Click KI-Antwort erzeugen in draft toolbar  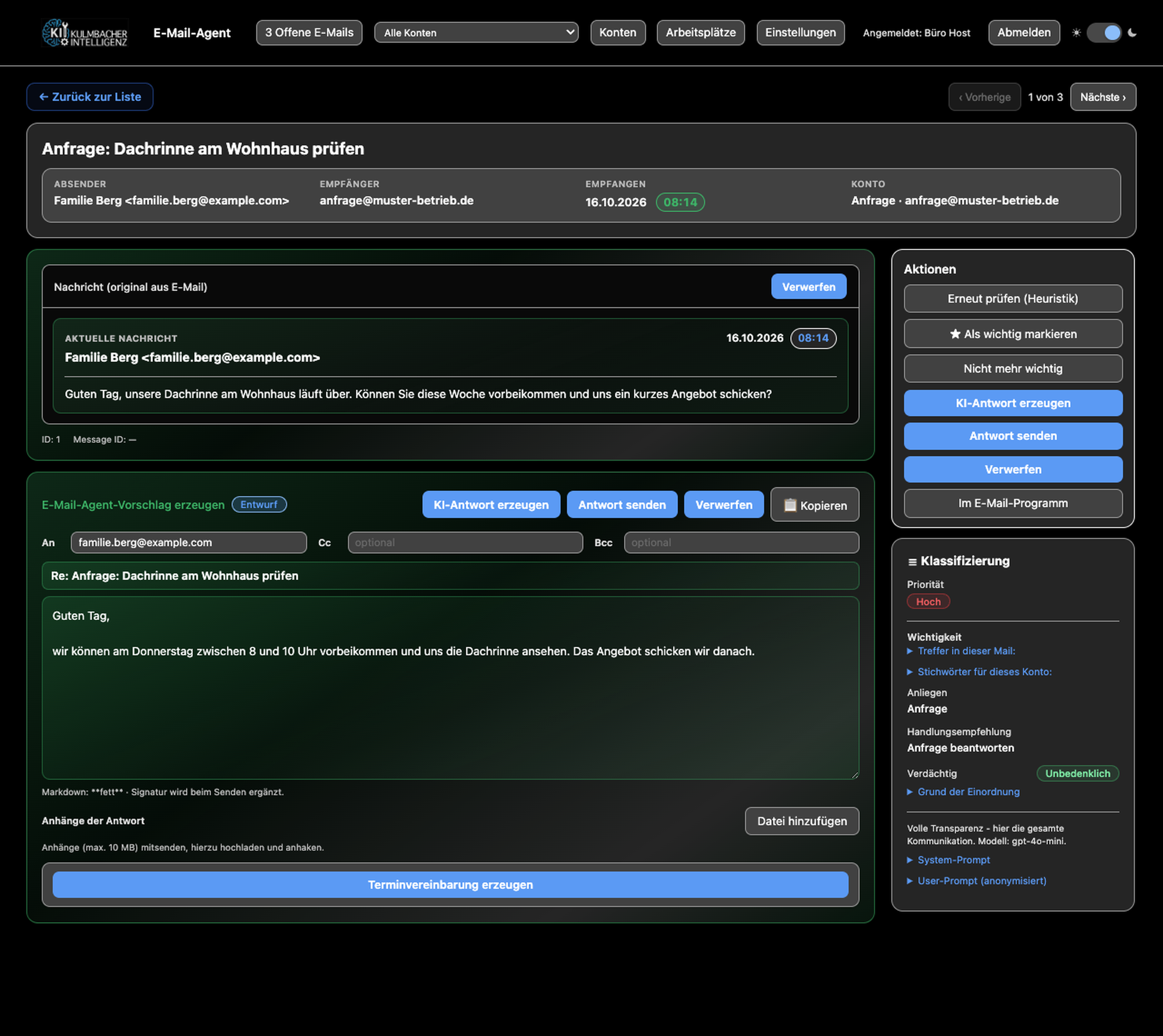[x=491, y=505]
